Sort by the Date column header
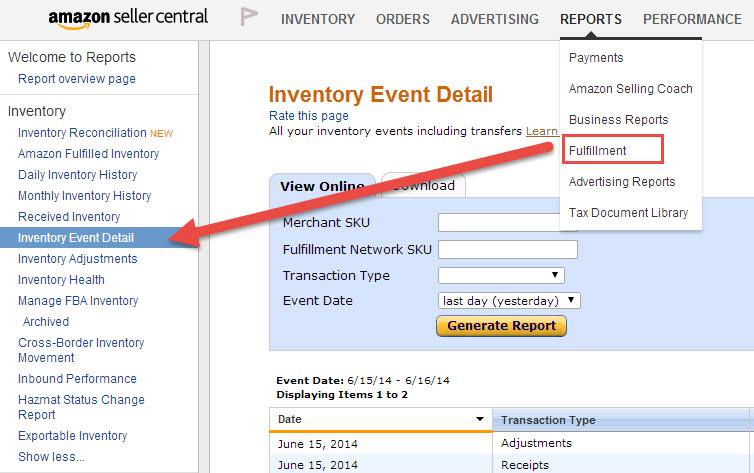This screenshot has height=473, width=754. [x=380, y=419]
